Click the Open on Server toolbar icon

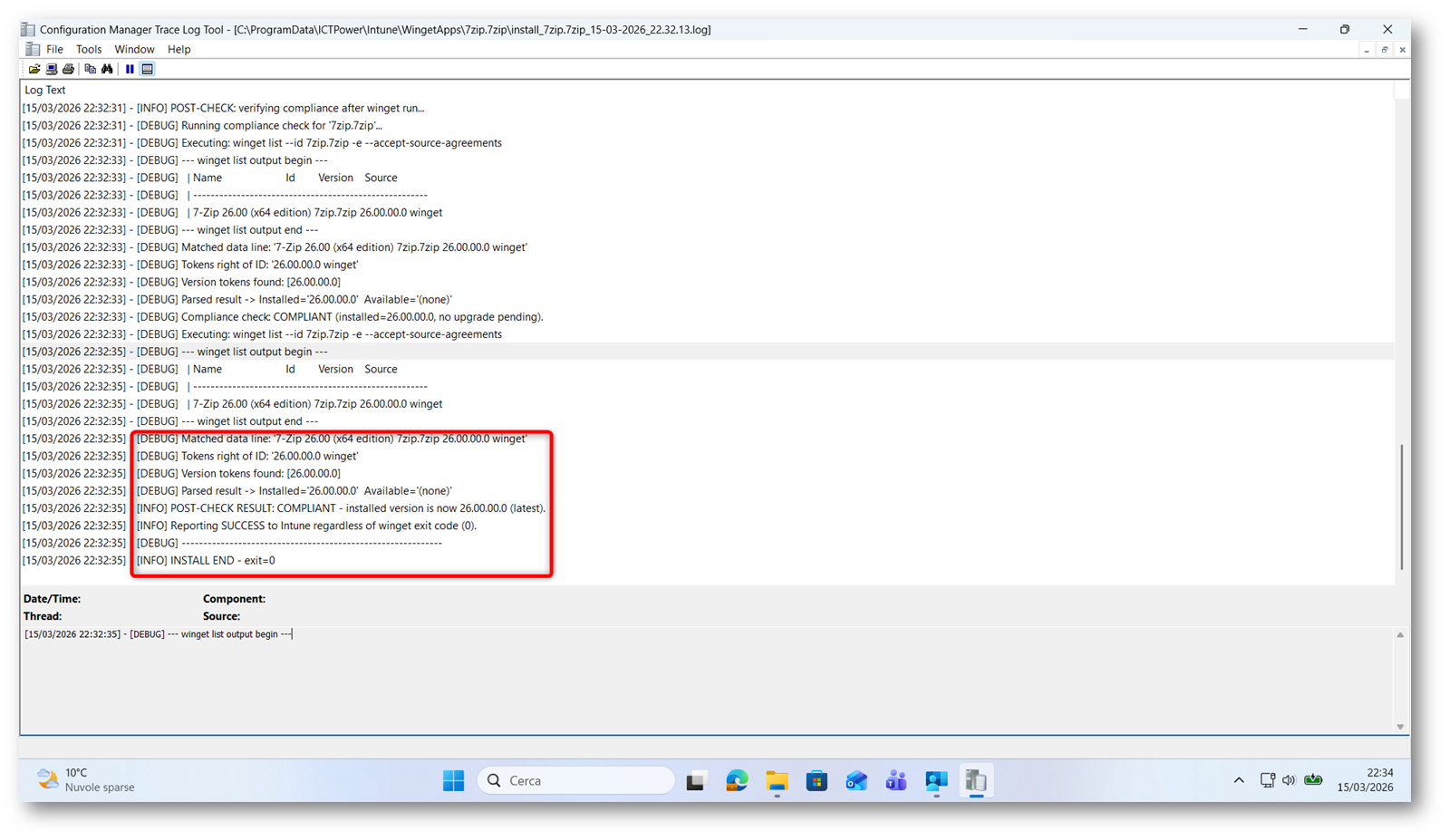52,69
